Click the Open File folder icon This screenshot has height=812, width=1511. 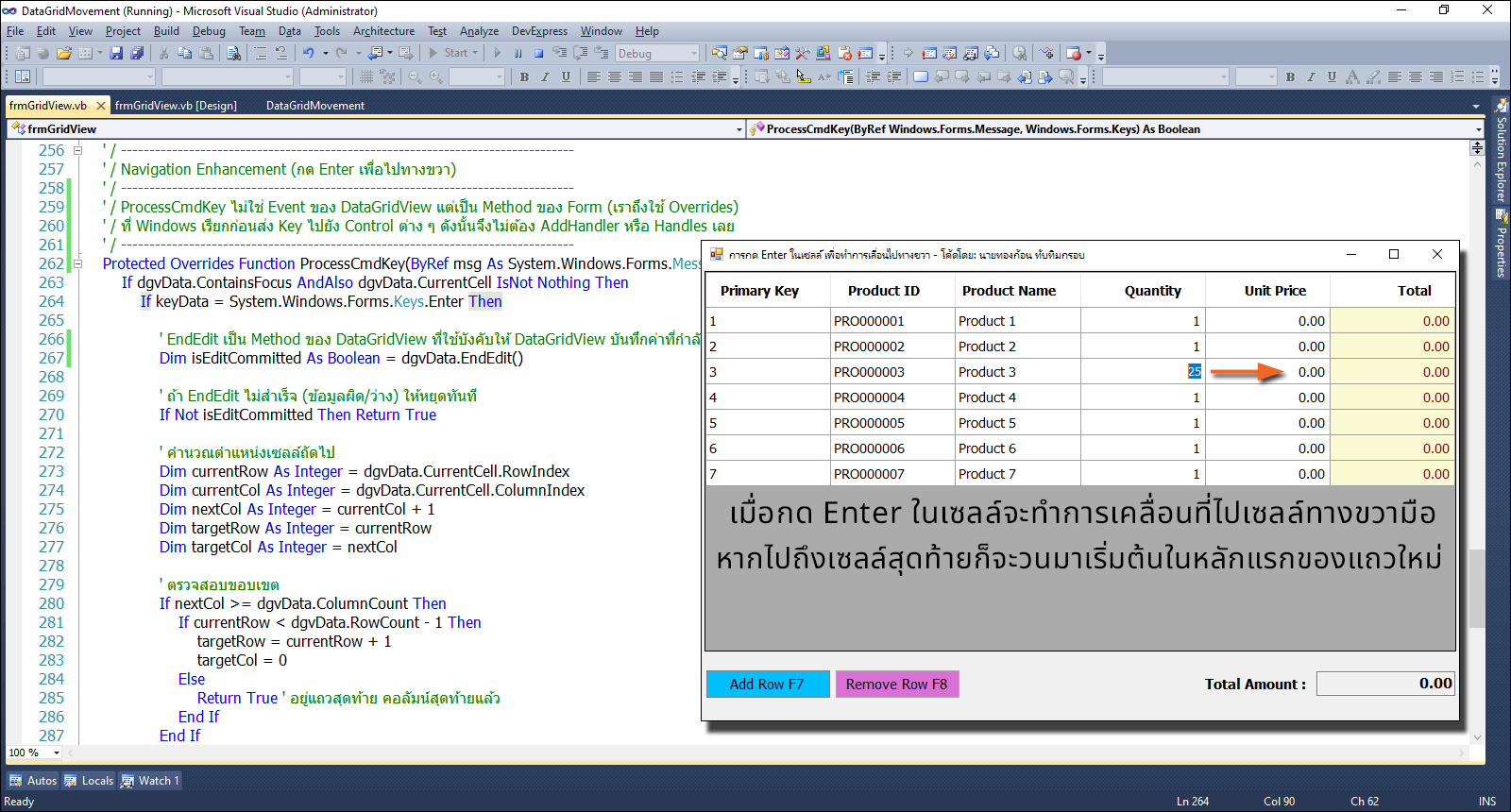pyautogui.click(x=63, y=53)
